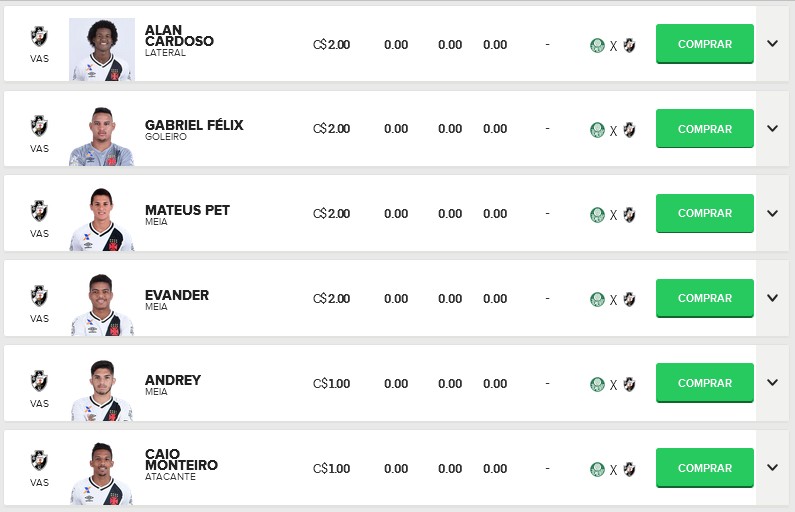
Task: Open Evander's player photo
Action: point(101,304)
